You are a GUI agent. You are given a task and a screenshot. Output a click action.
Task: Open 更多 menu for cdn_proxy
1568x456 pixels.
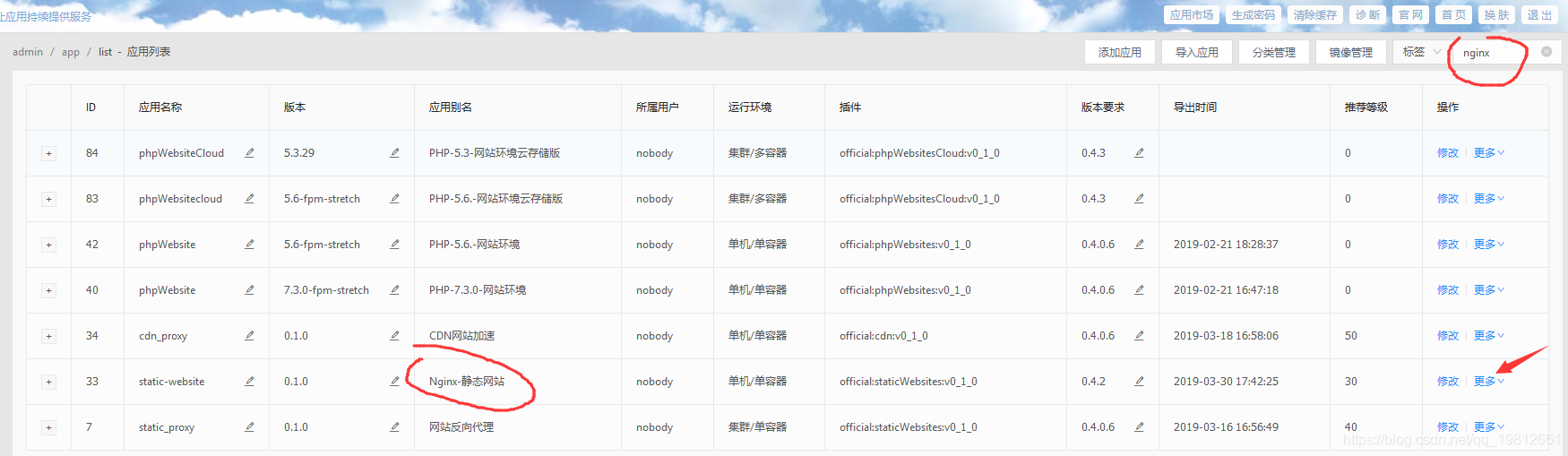tap(1489, 336)
